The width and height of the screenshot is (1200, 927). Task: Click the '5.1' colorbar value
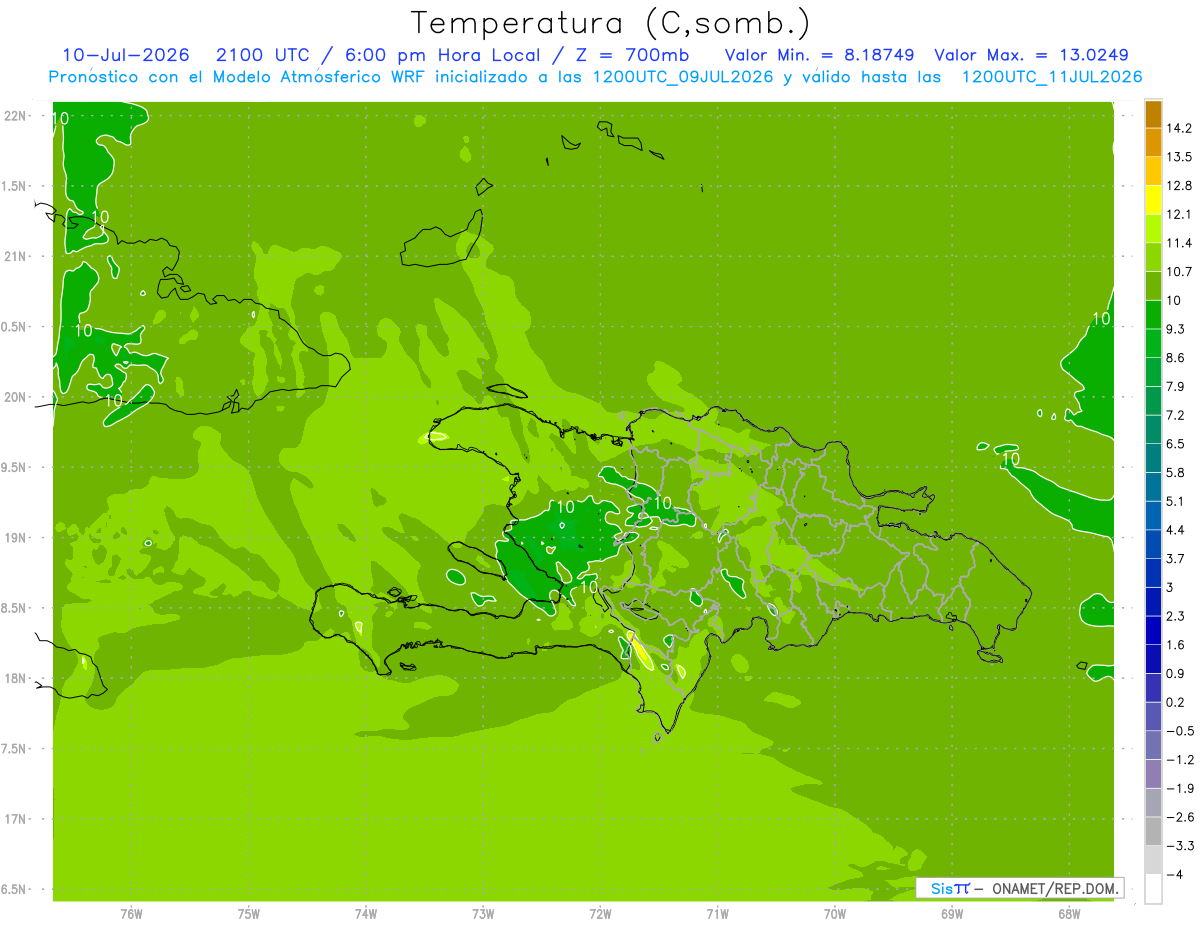point(1175,501)
